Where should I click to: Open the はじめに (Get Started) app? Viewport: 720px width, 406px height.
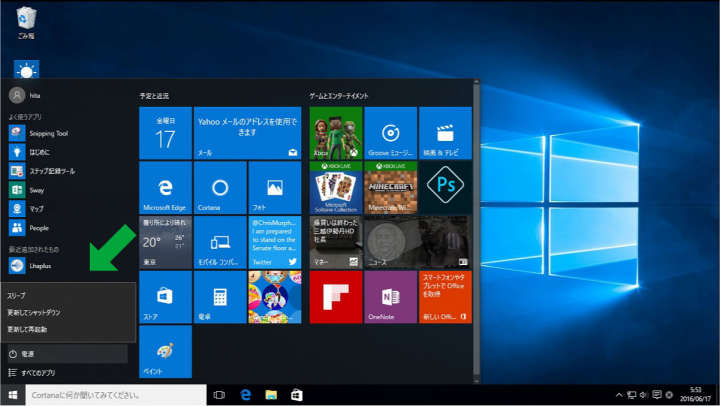[30, 152]
